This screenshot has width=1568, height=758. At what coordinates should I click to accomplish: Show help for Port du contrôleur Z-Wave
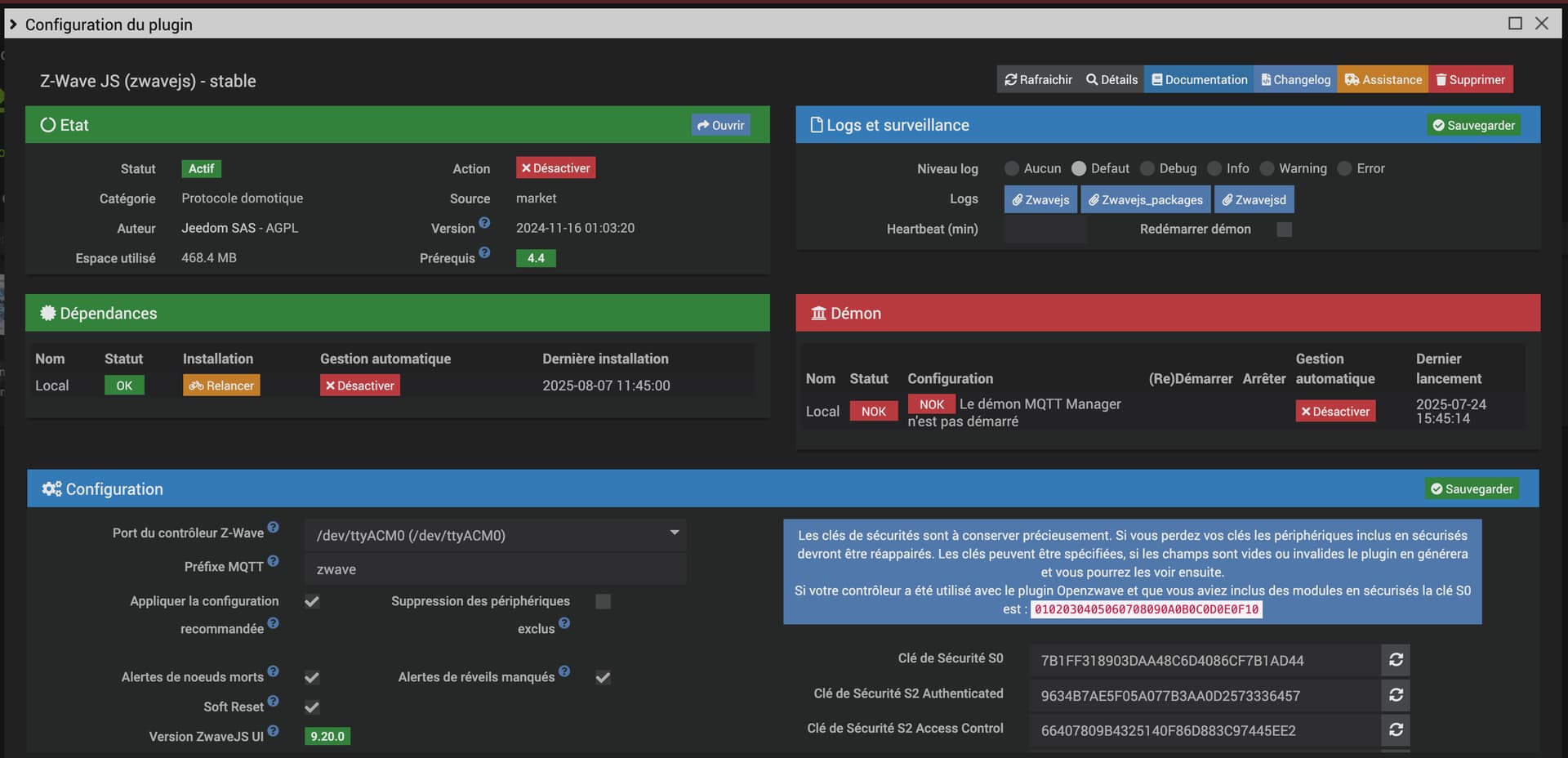[x=273, y=528]
